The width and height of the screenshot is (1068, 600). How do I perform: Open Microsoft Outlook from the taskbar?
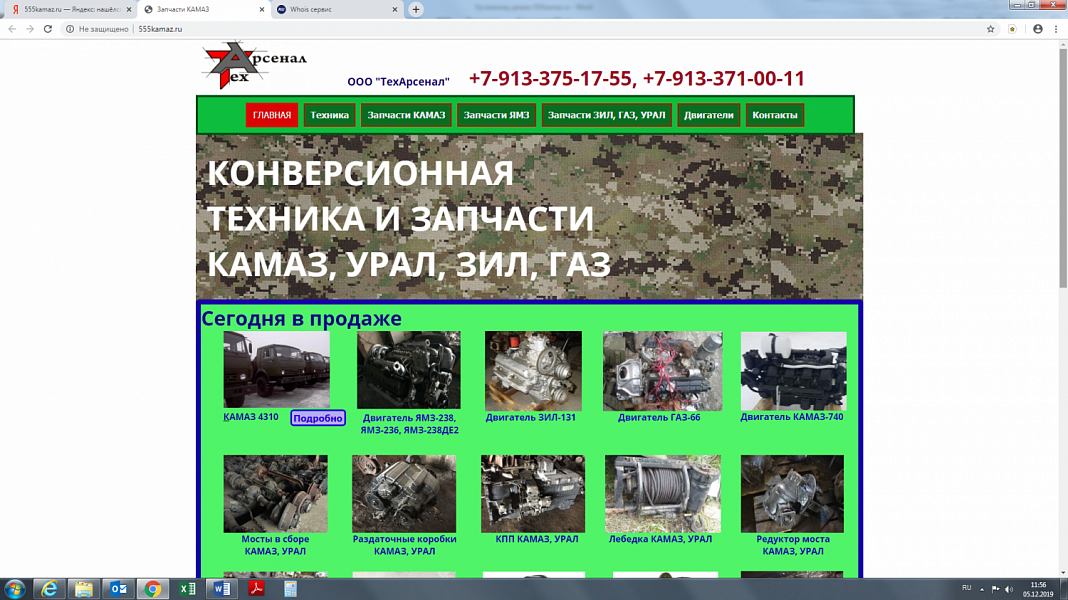(x=118, y=588)
